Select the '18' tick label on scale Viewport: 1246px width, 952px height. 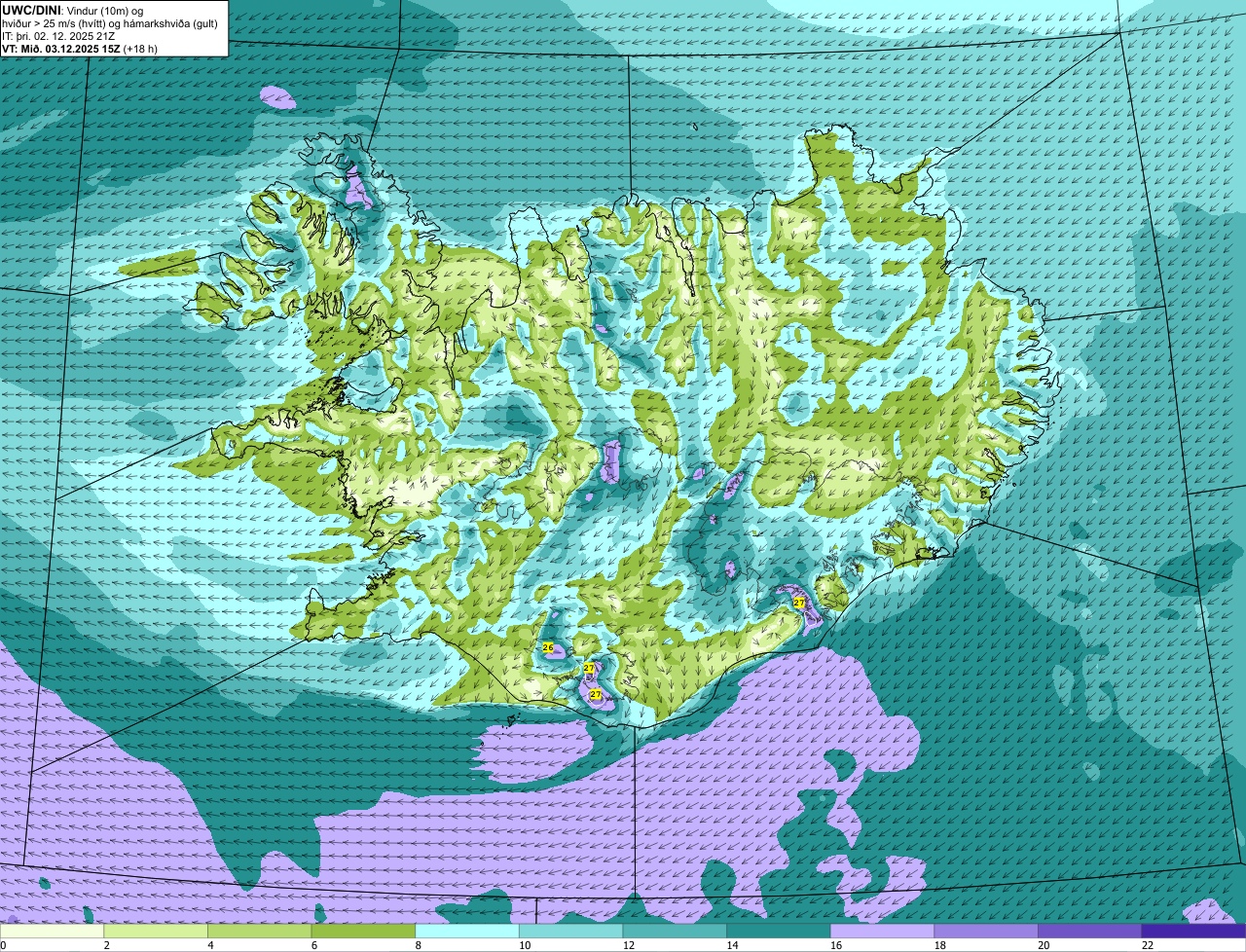point(939,945)
